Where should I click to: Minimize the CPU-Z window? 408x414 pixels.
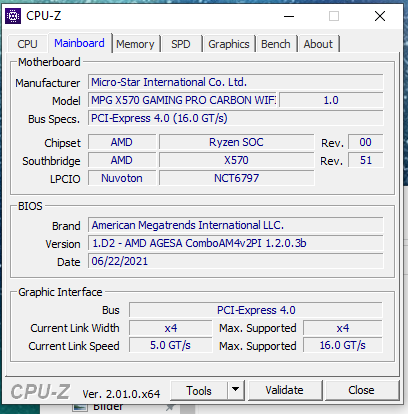(289, 16)
